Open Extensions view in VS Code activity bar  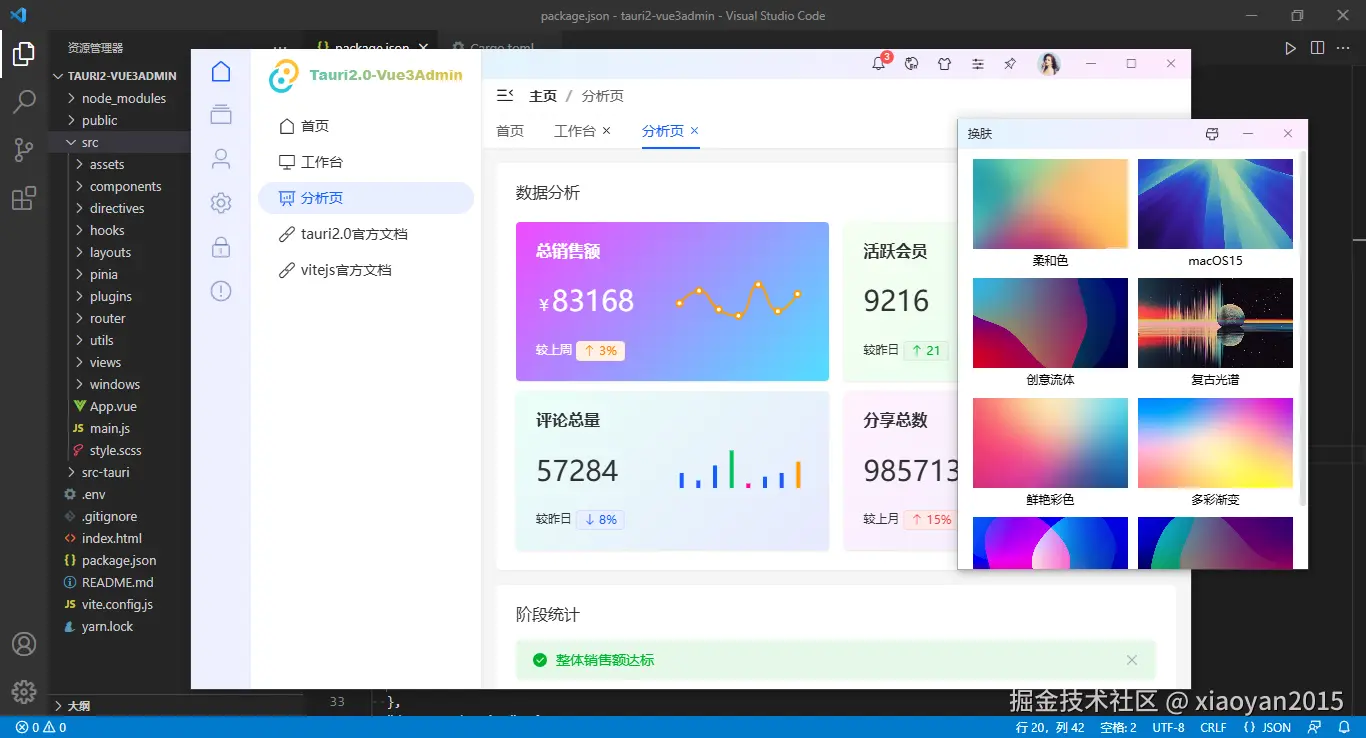tap(24, 198)
